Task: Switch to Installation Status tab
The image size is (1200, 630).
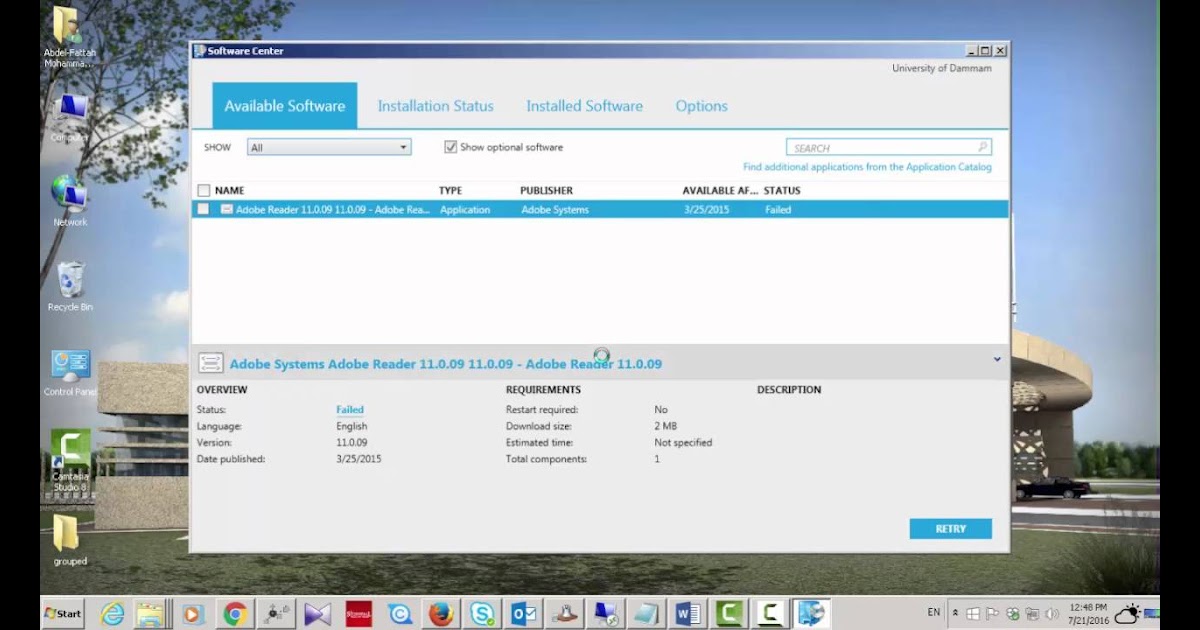Action: 435,106
